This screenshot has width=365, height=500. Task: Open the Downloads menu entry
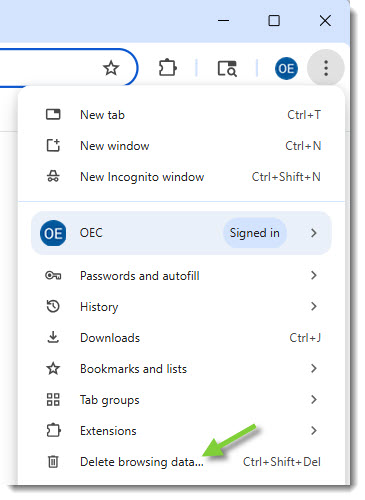point(182,338)
